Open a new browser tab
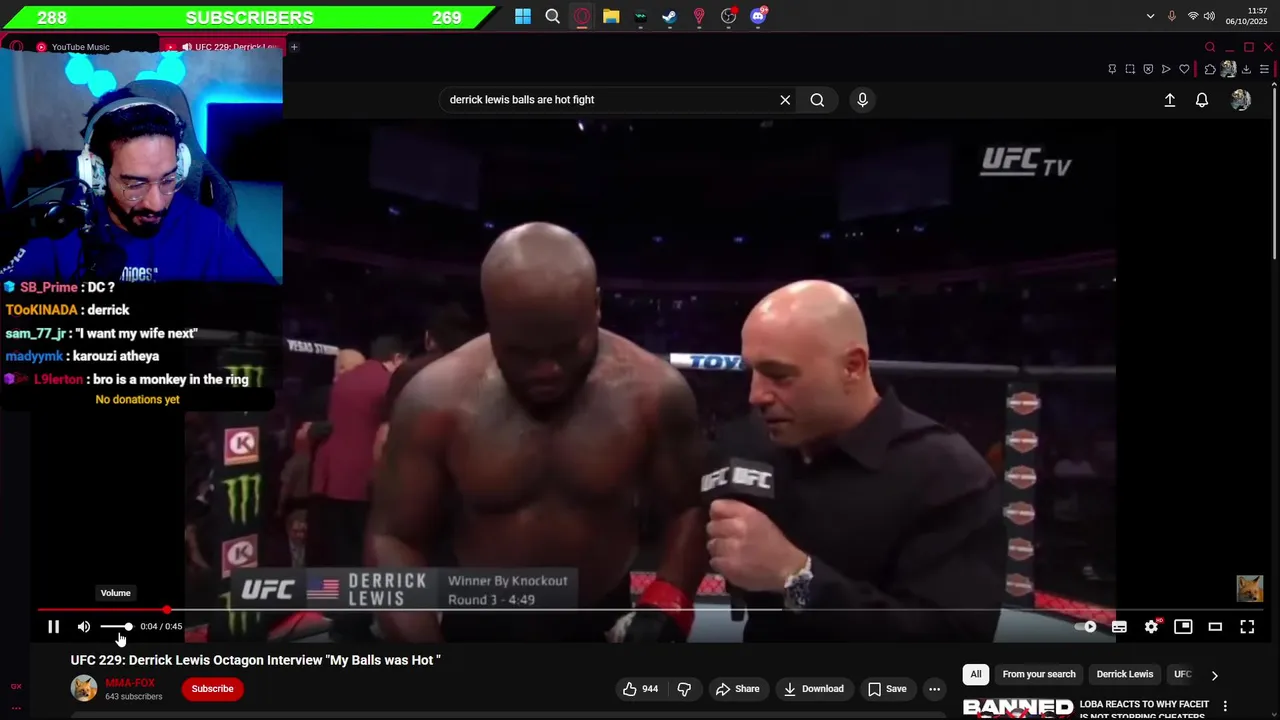 (x=294, y=47)
